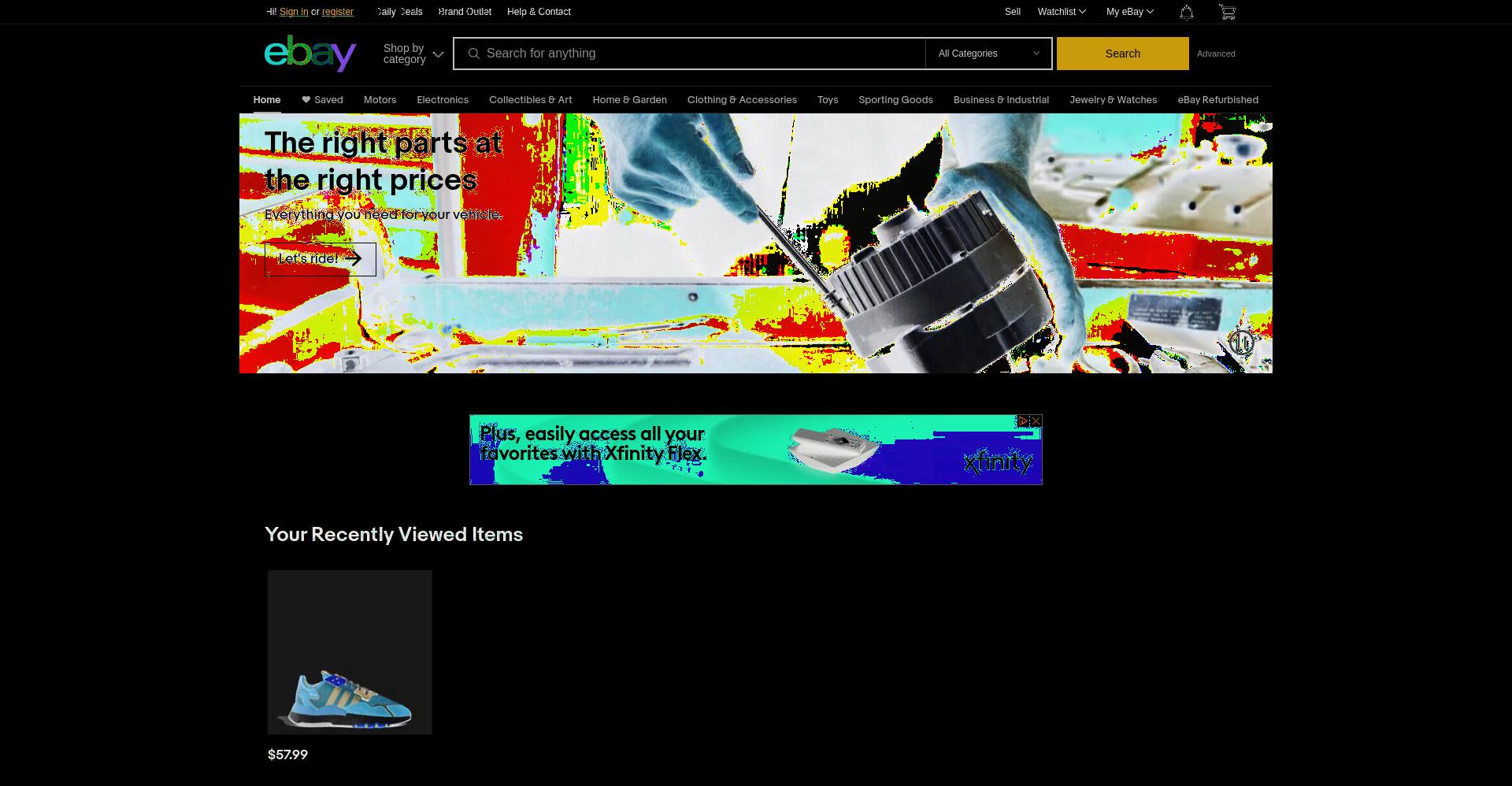Expand the Watchlist dropdown

1062,12
